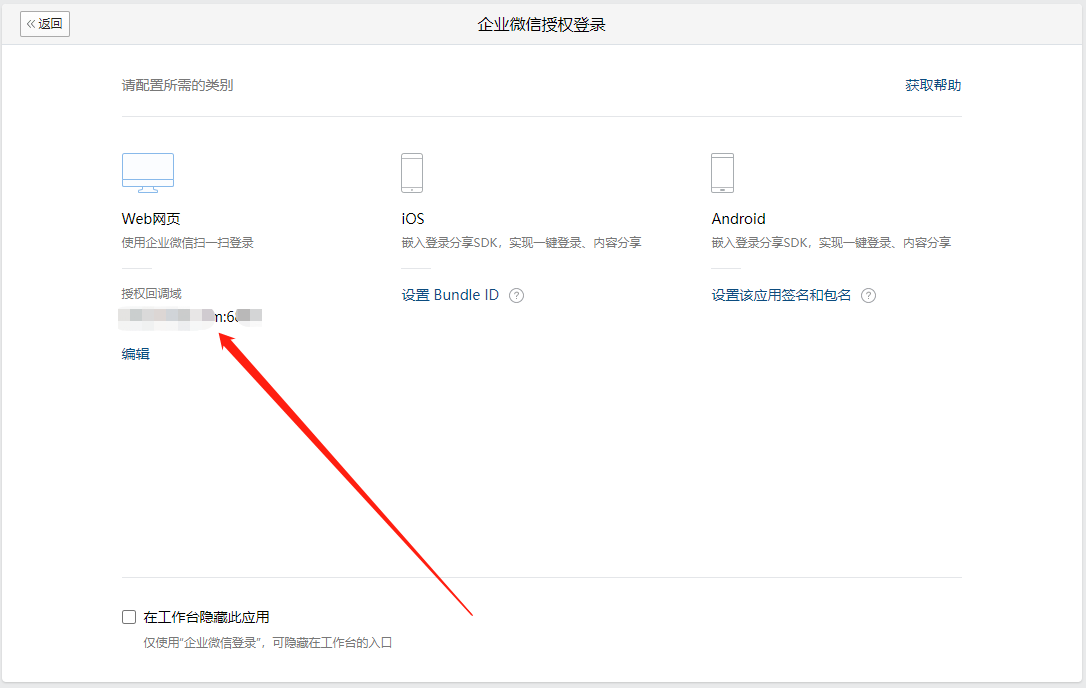The height and width of the screenshot is (688, 1086).
Task: Select the iOS heading text
Action: (x=413, y=219)
